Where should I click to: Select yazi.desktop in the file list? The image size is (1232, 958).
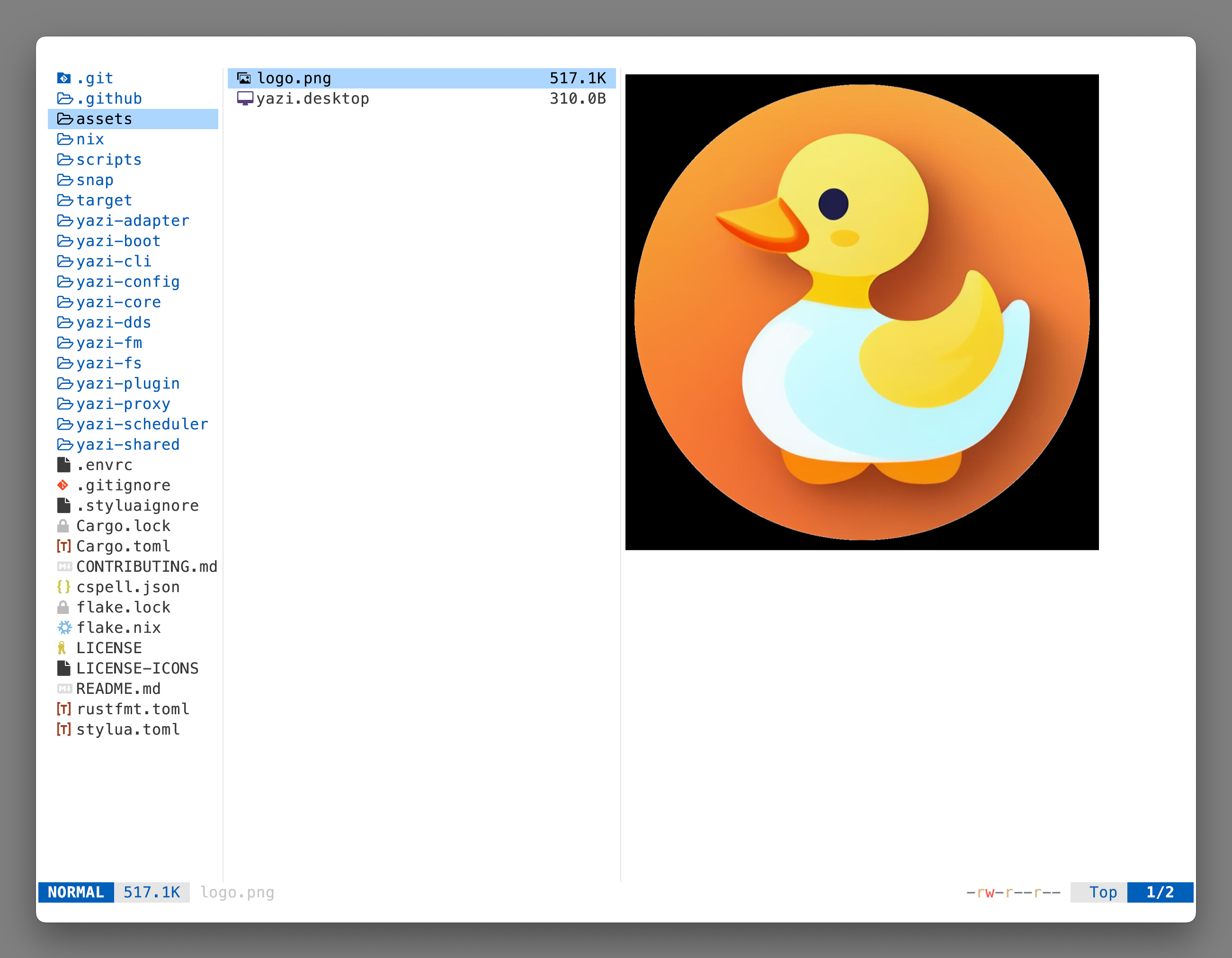[x=313, y=98]
